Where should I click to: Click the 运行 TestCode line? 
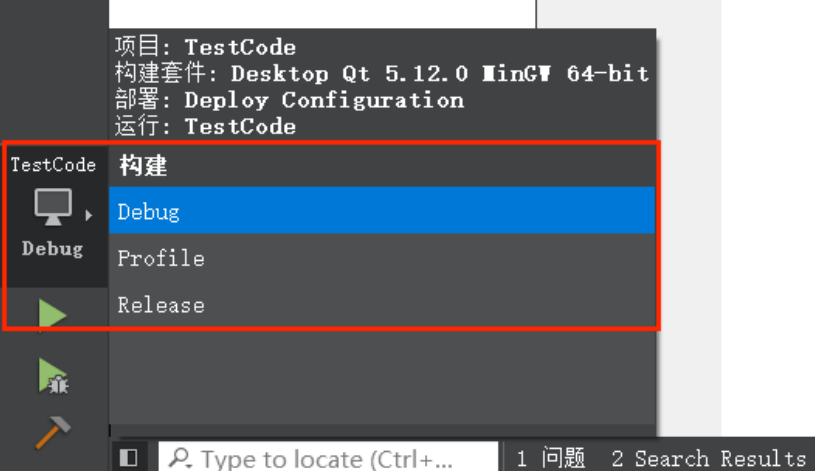click(x=205, y=126)
